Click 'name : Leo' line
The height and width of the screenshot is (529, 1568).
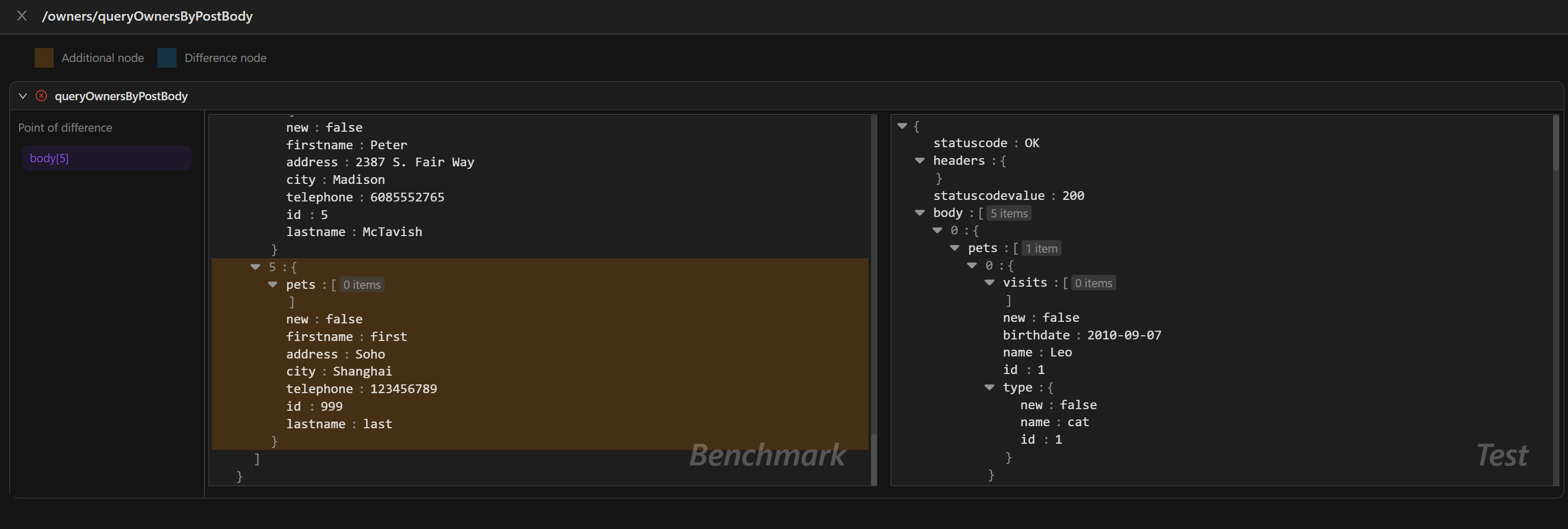(1037, 352)
